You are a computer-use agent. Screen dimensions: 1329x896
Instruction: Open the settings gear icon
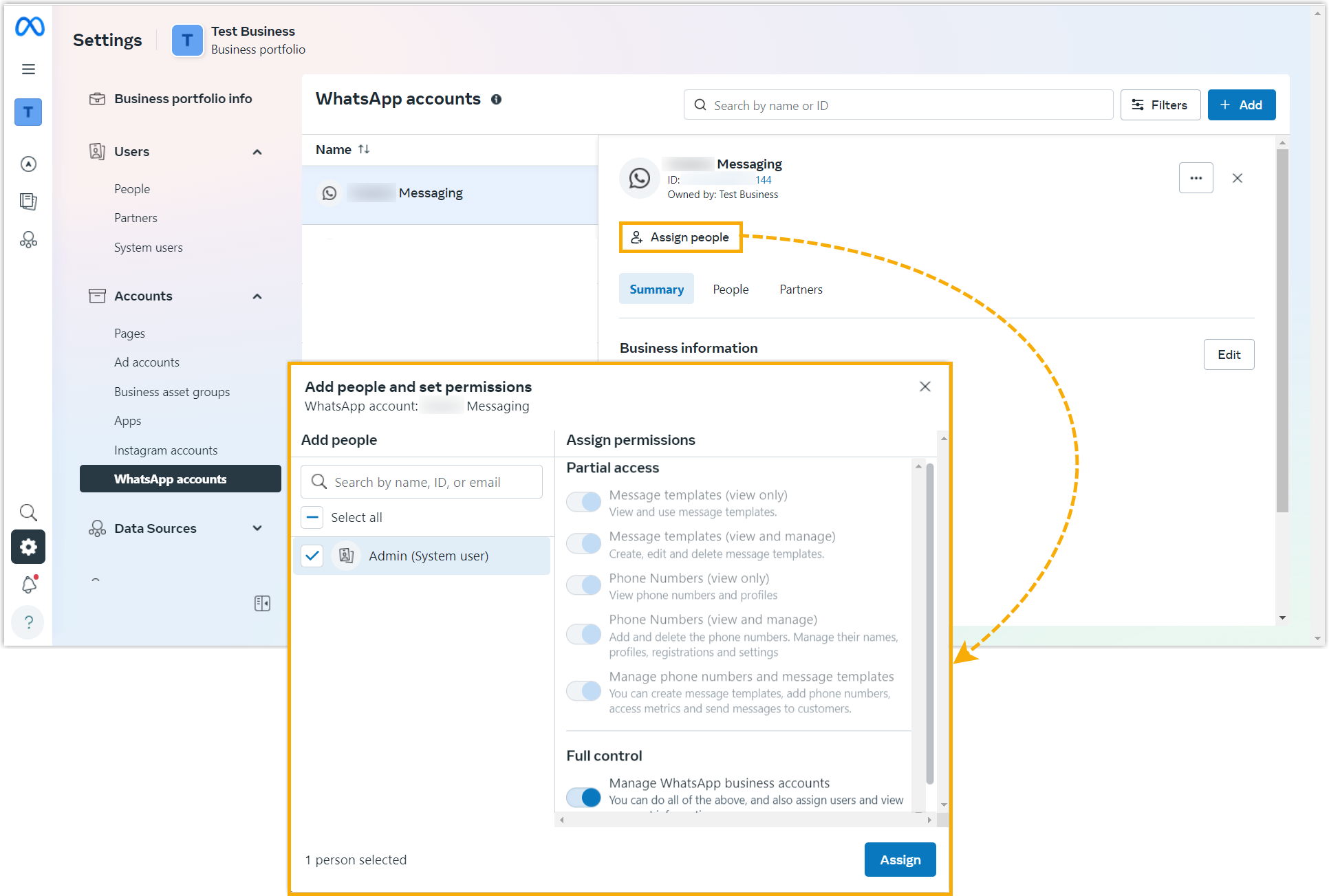pyautogui.click(x=28, y=547)
